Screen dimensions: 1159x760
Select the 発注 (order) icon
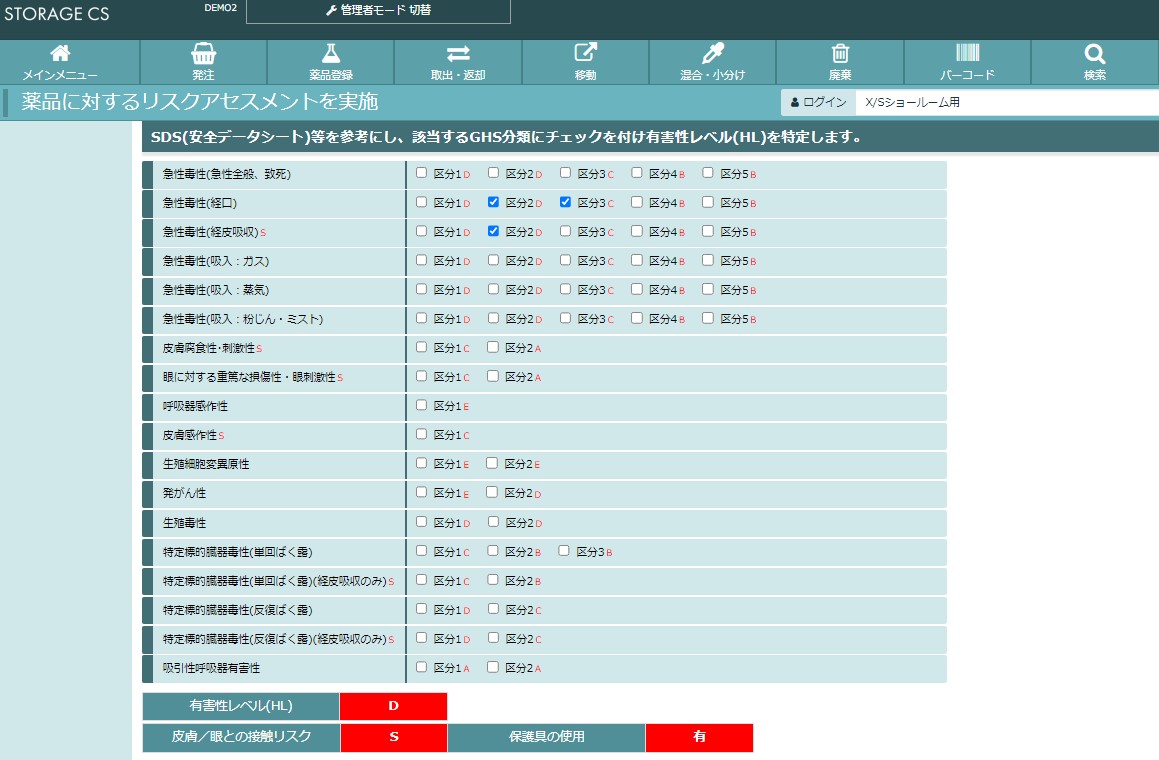[x=202, y=61]
